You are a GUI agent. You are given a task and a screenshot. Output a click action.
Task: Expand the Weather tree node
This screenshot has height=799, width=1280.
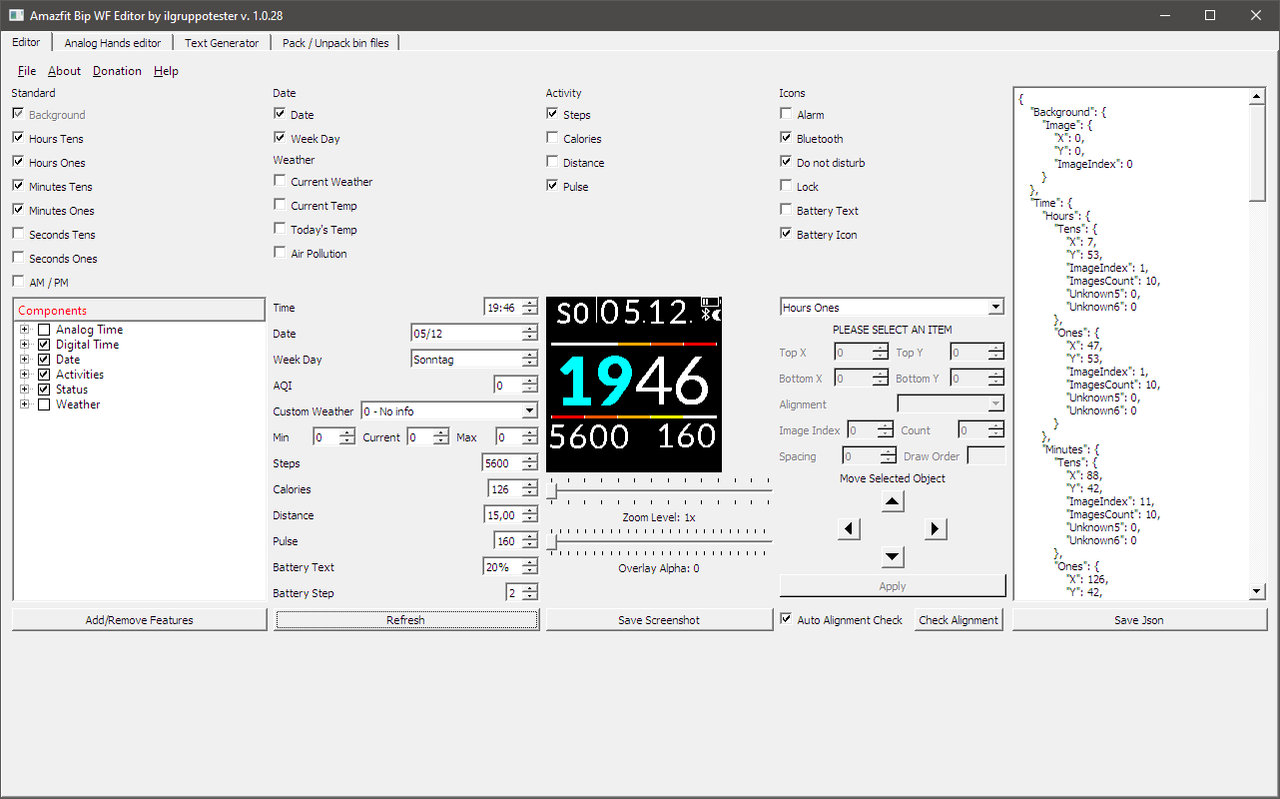(x=25, y=404)
